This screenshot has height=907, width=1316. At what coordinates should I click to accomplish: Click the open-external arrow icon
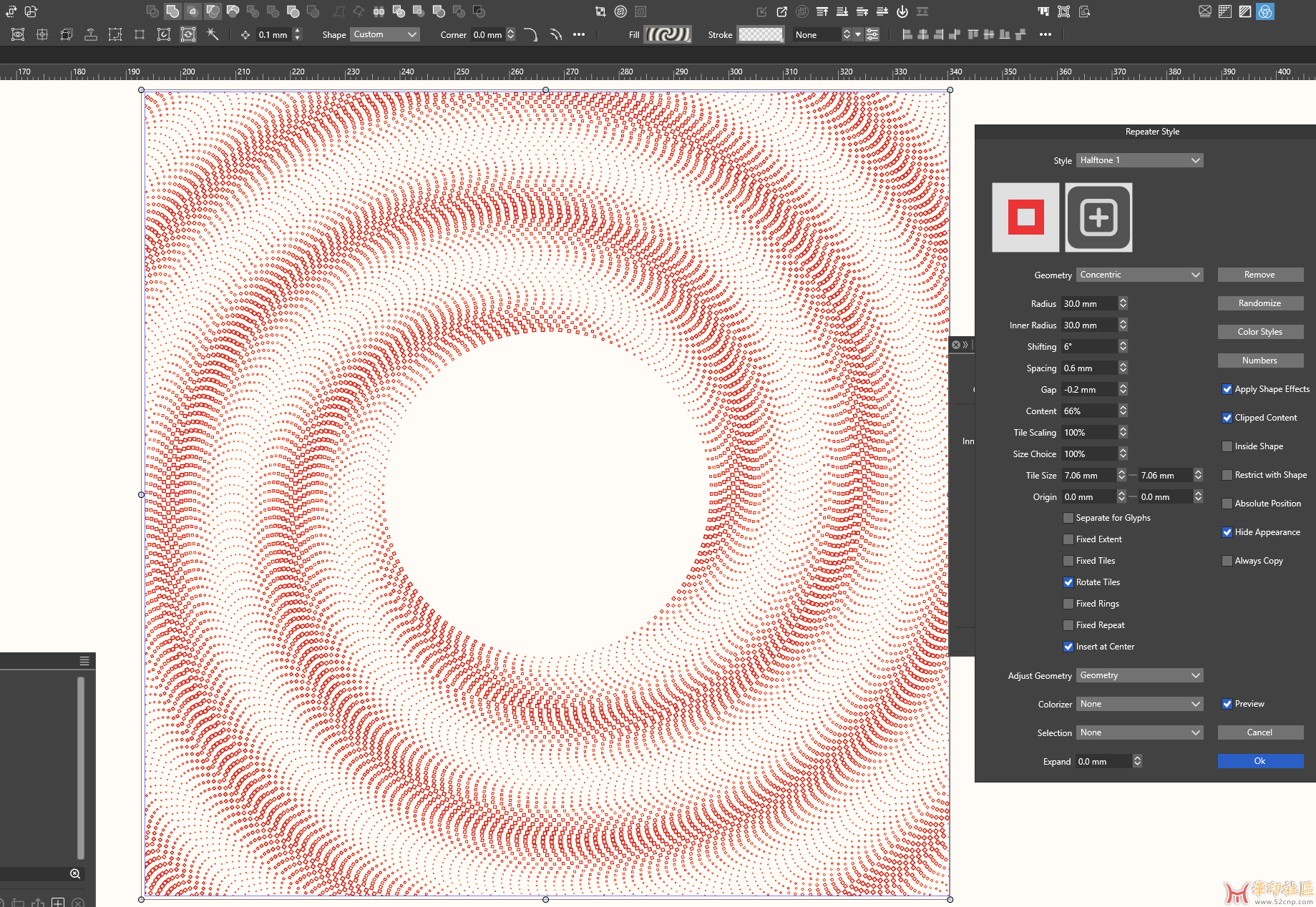782,11
